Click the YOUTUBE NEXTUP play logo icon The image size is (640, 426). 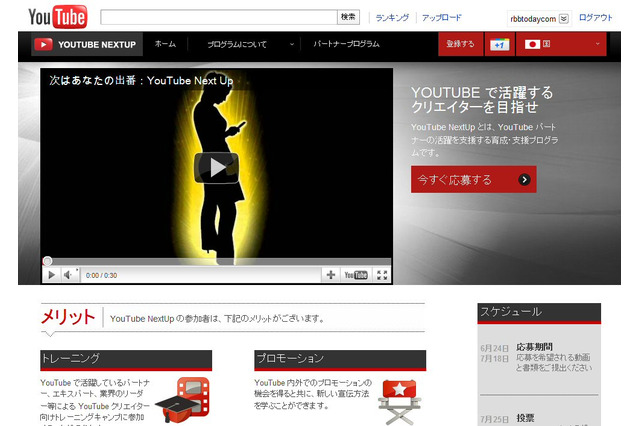click(x=43, y=44)
